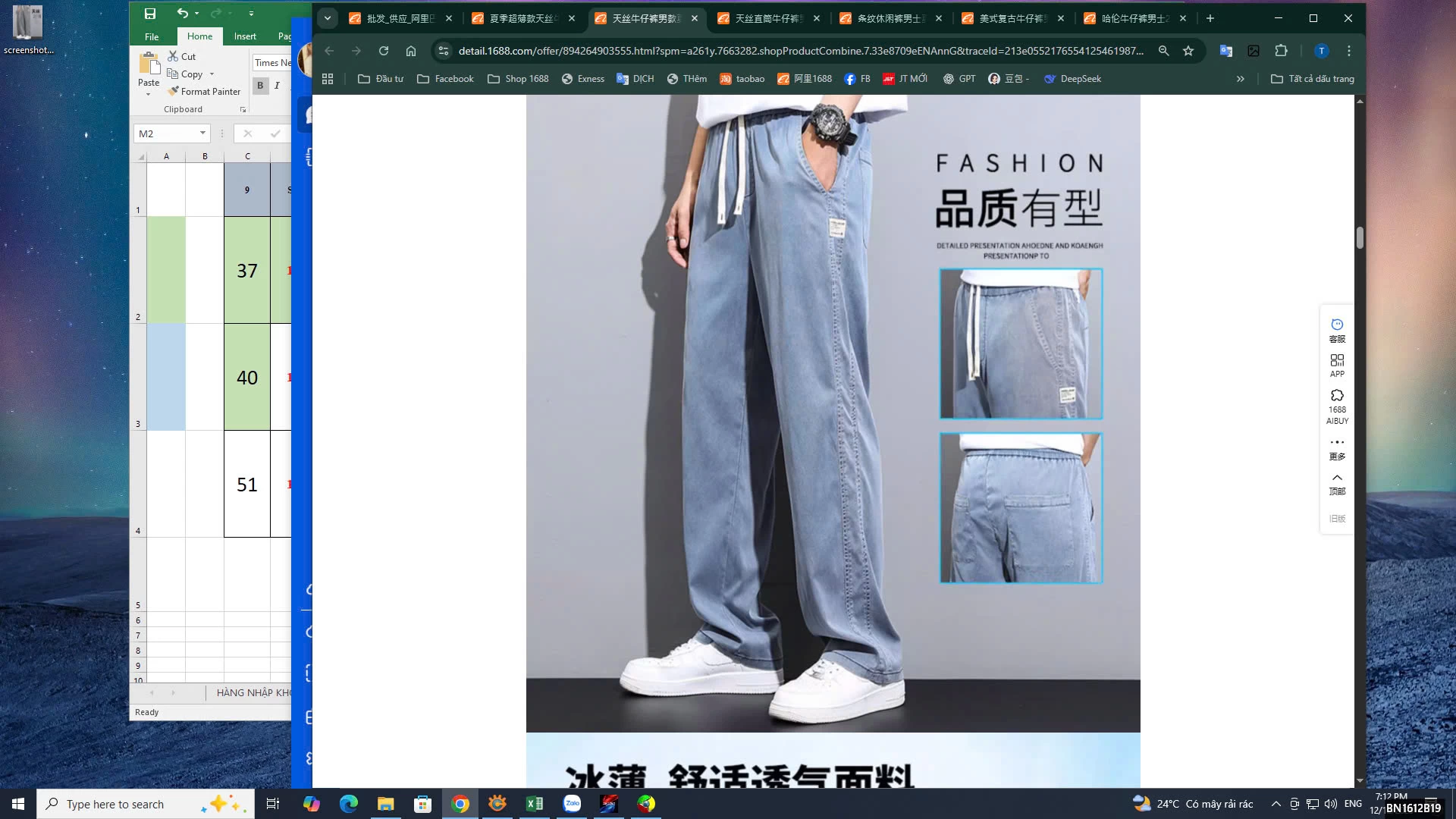Viewport: 1456px width, 819px height.
Task: Select Format Painter in Excel
Action: (204, 91)
